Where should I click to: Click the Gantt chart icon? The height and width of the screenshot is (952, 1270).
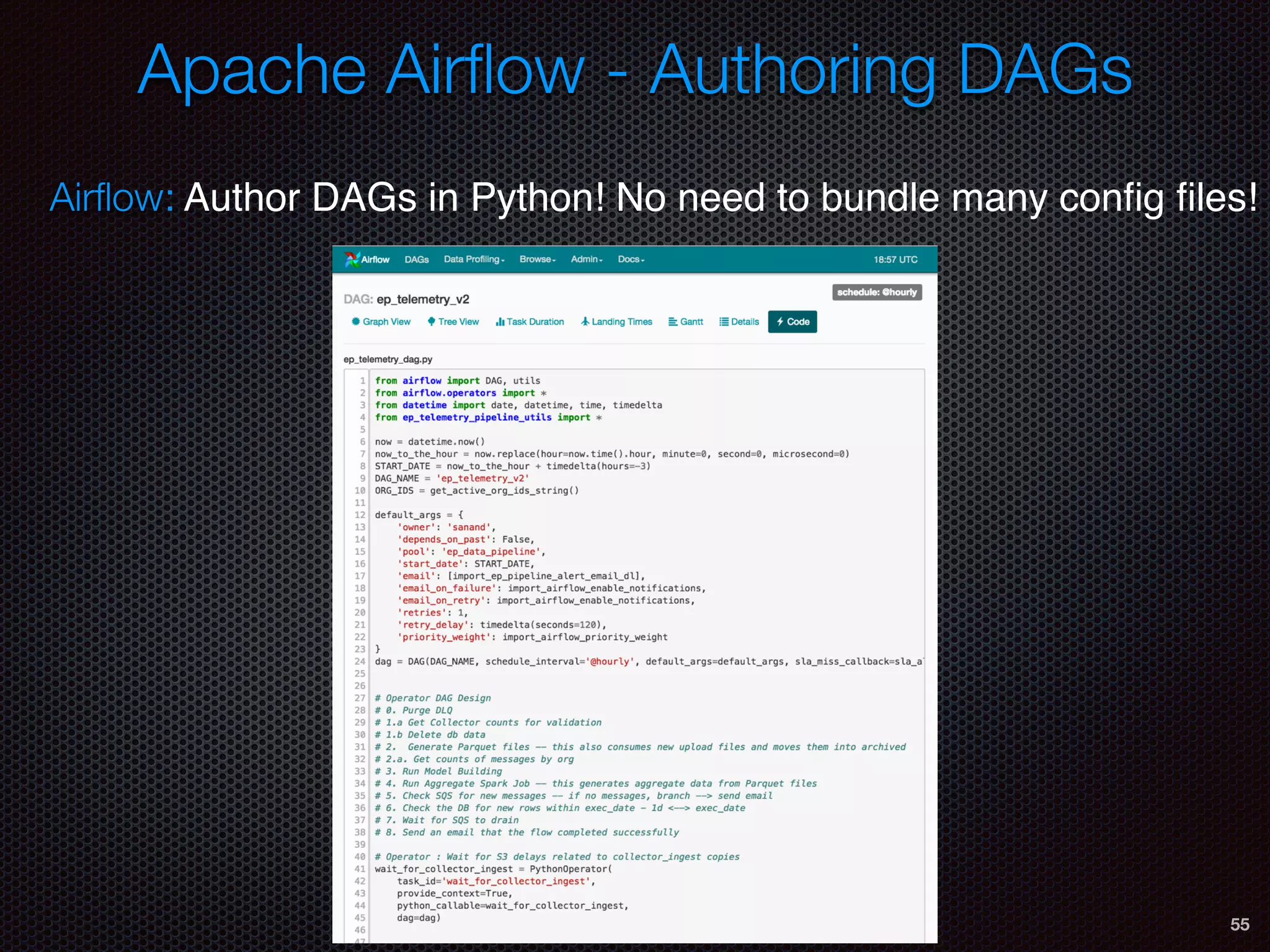click(x=673, y=322)
